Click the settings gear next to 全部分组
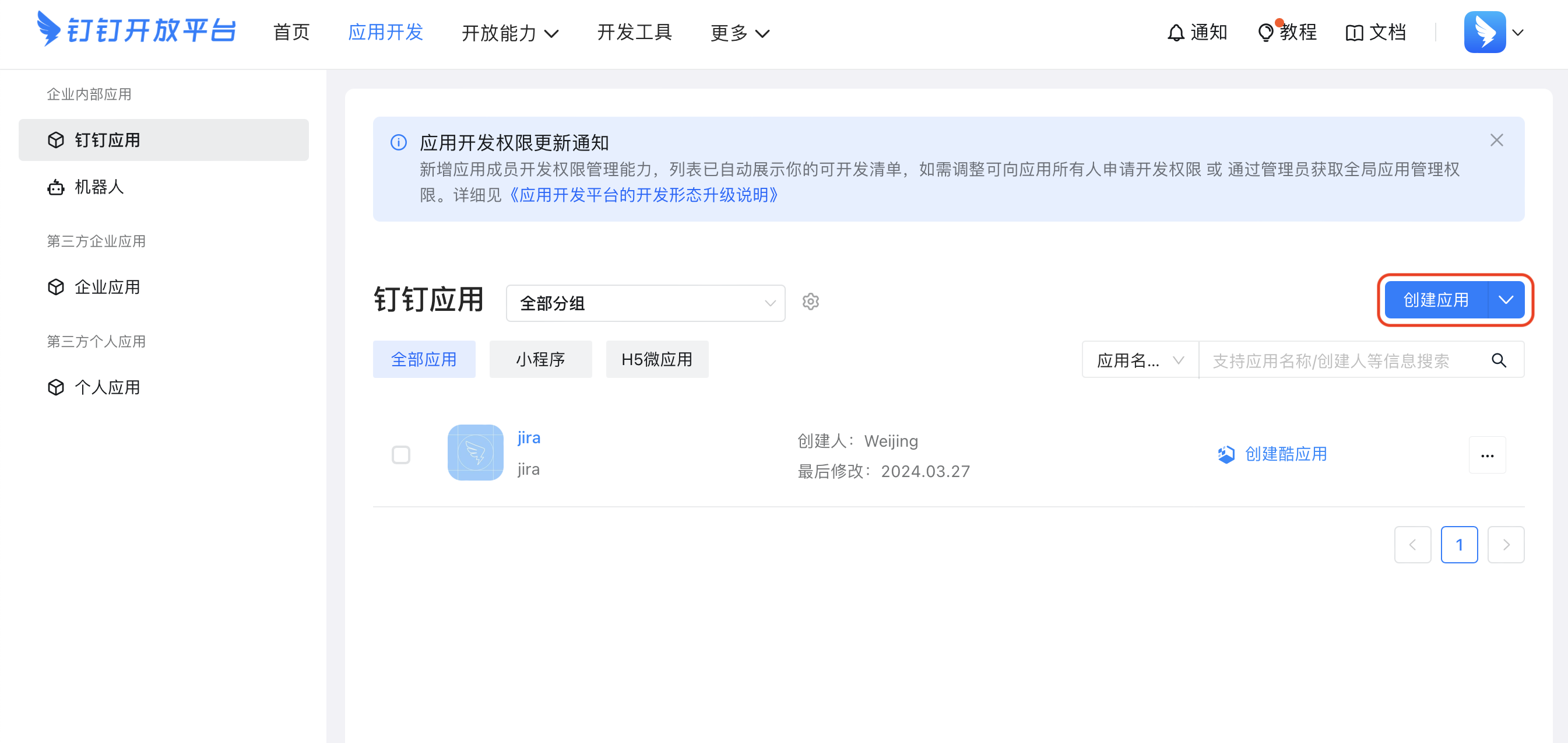The width and height of the screenshot is (1568, 743). coord(810,302)
